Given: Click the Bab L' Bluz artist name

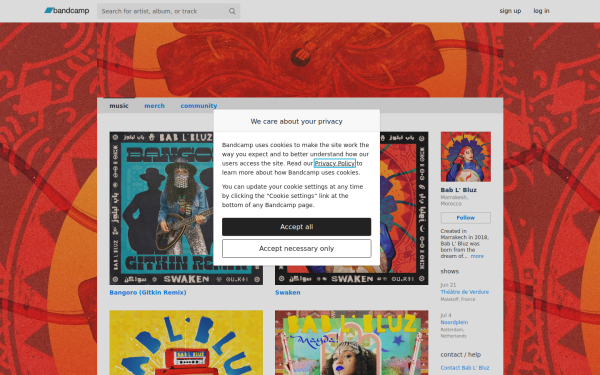Looking at the screenshot, I should (x=458, y=190).
